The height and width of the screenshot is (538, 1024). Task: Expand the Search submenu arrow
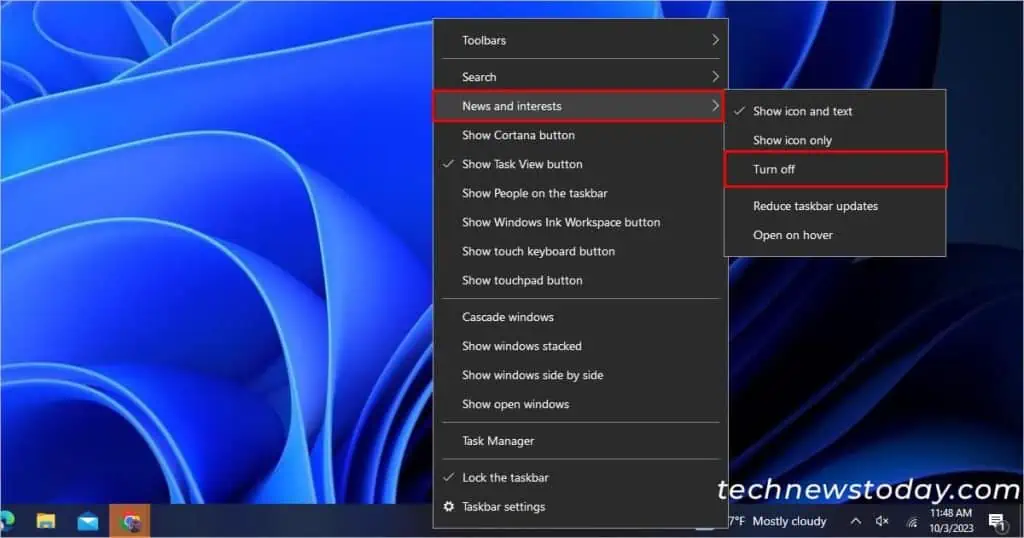coord(715,77)
